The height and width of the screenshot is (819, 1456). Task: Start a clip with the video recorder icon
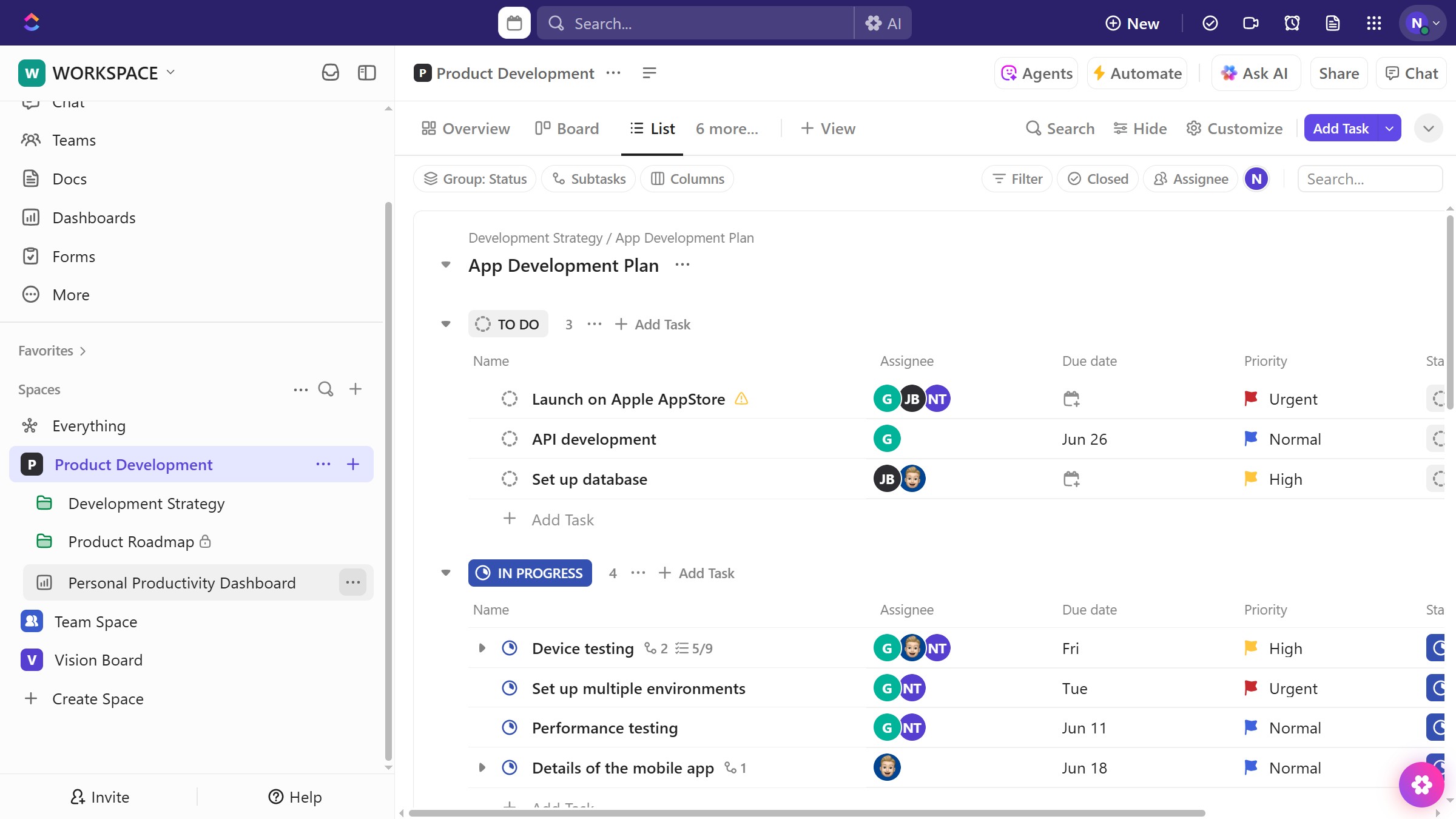[x=1250, y=23]
